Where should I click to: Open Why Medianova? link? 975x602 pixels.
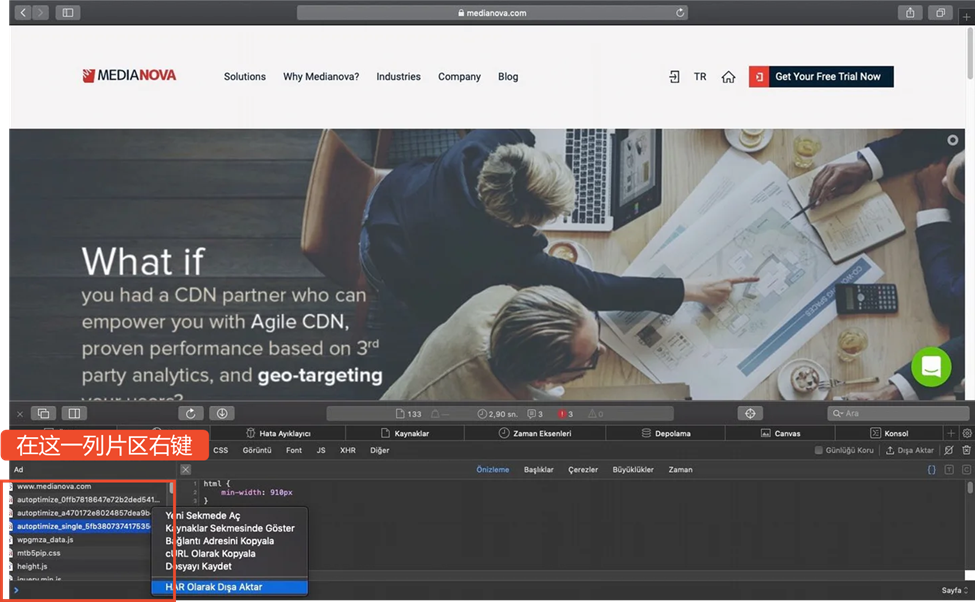321,76
